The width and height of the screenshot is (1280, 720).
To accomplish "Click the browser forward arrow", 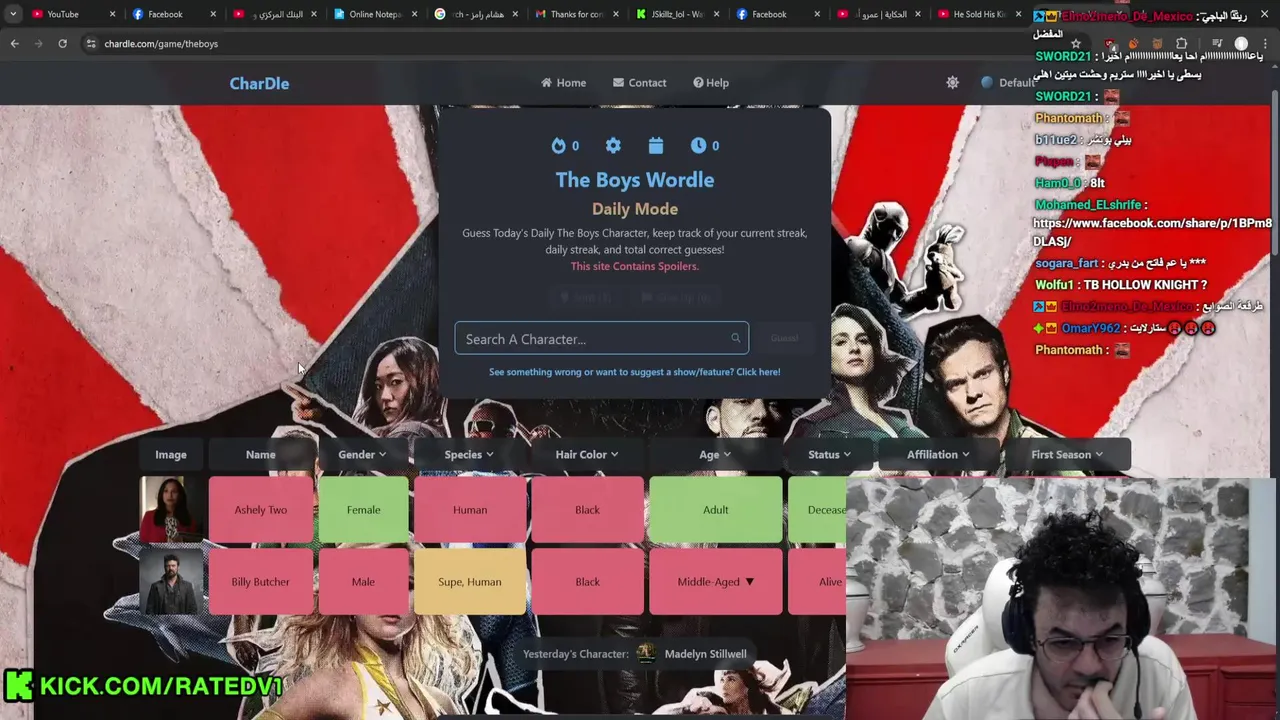I will pyautogui.click(x=38, y=44).
